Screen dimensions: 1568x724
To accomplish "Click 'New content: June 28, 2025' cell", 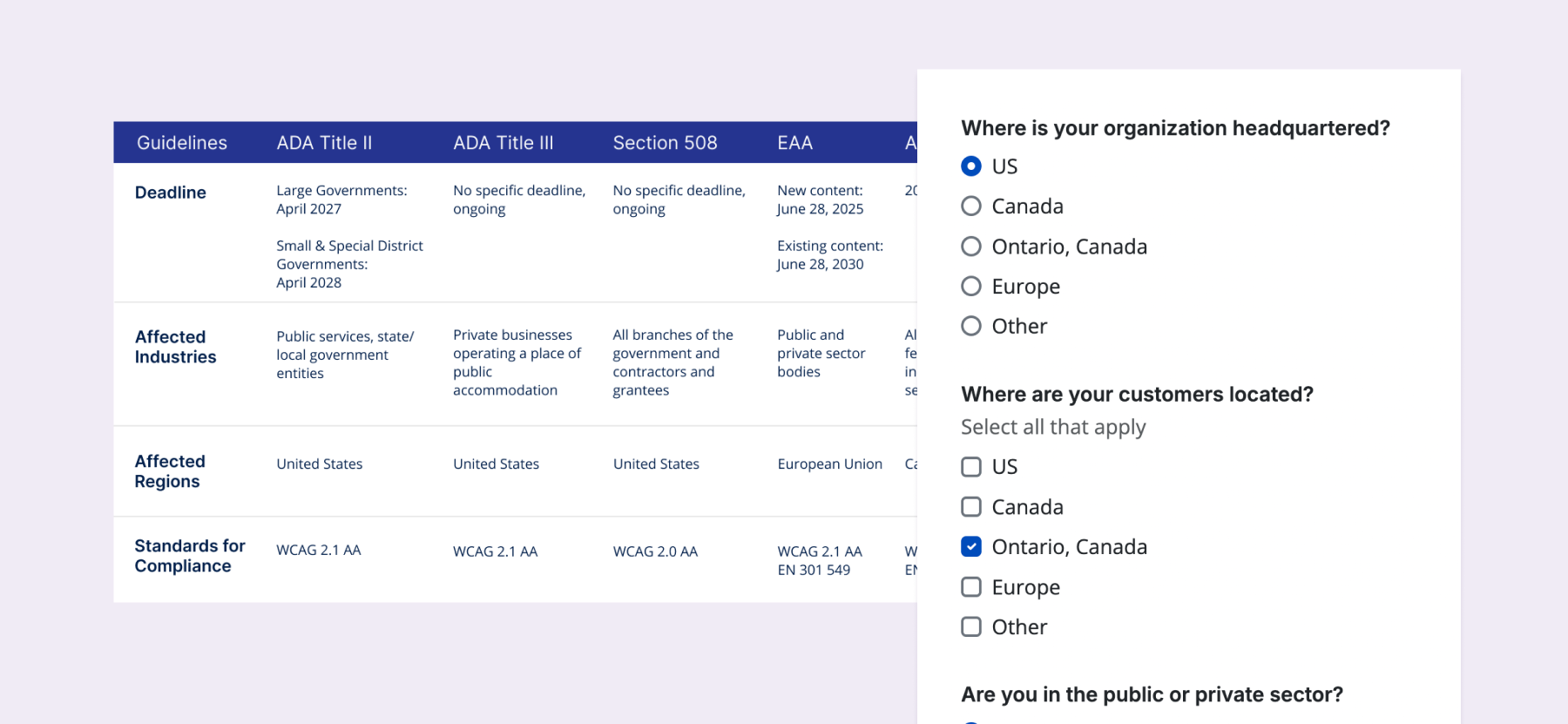I will pyautogui.click(x=820, y=200).
